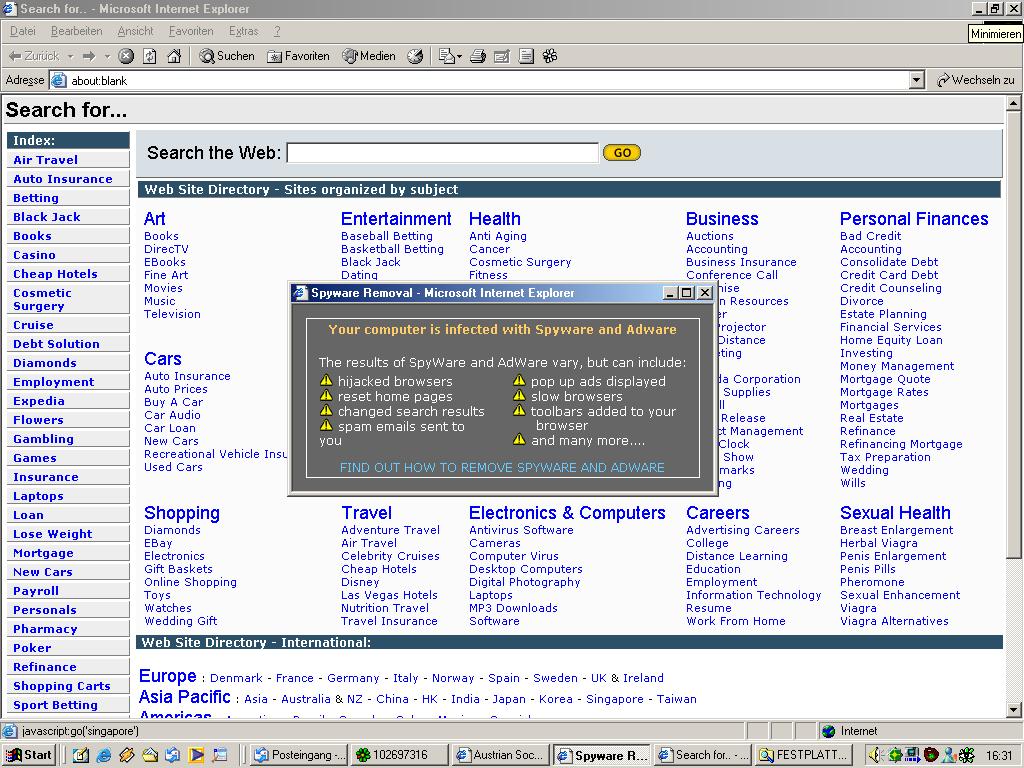Click the Windows Start button
This screenshot has width=1024, height=768.
pos(29,755)
